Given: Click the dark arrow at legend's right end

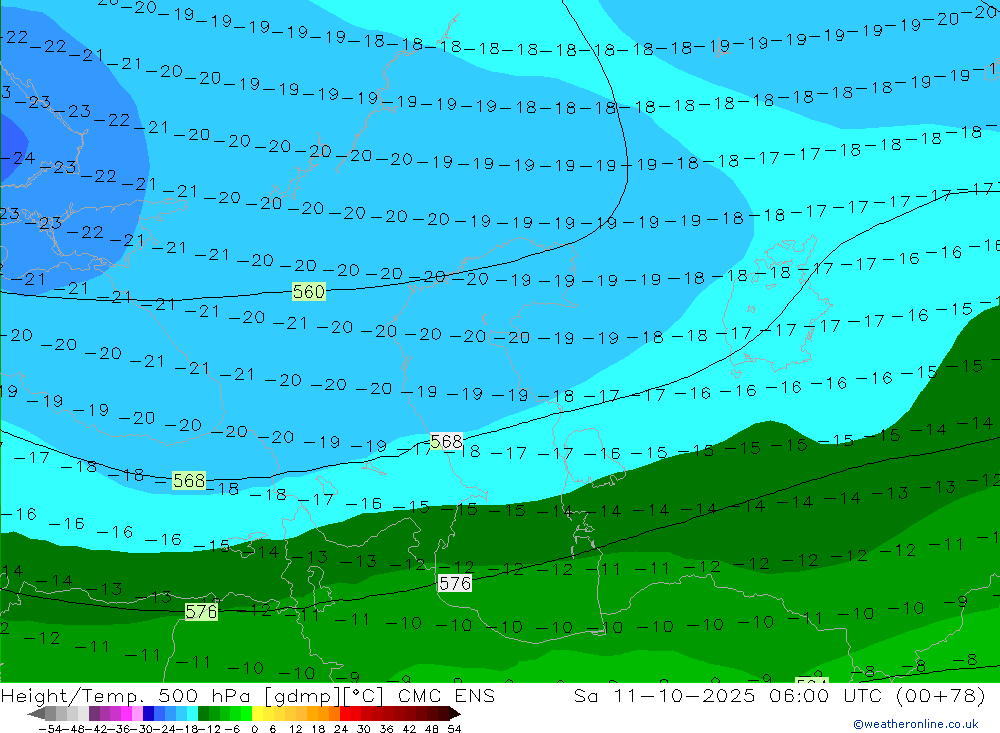Looking at the screenshot, I should [x=455, y=713].
